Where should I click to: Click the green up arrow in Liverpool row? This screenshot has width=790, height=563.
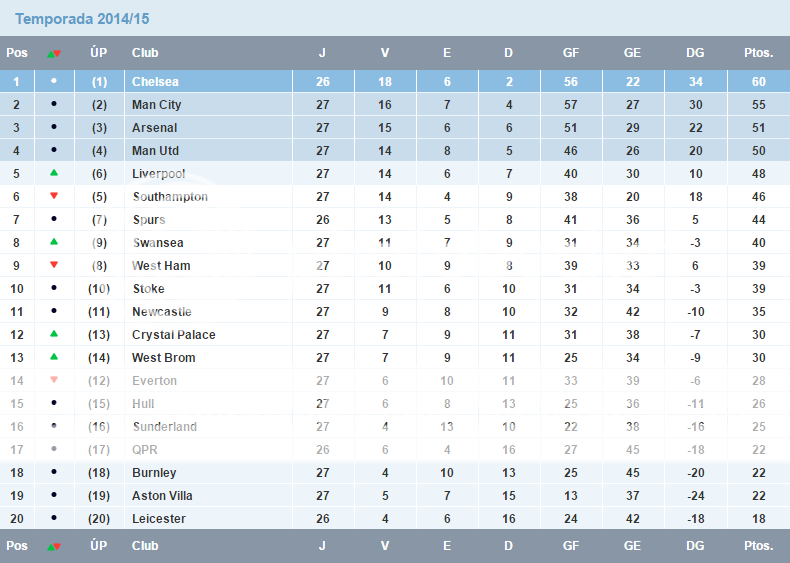(54, 173)
